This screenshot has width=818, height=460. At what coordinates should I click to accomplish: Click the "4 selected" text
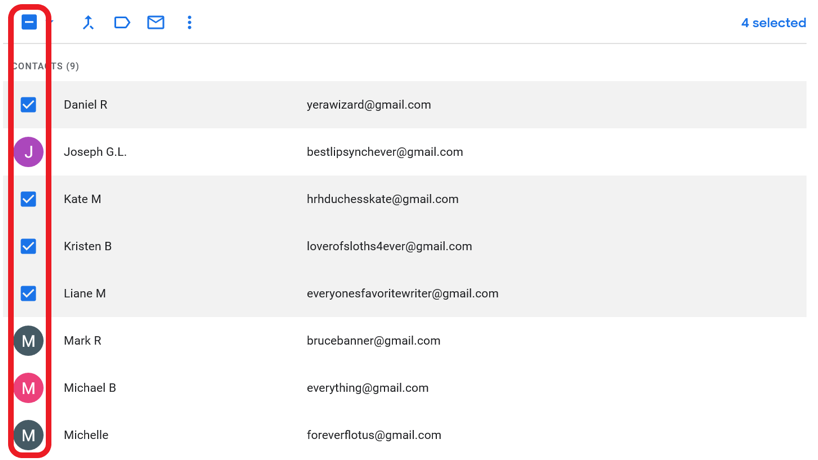773,23
